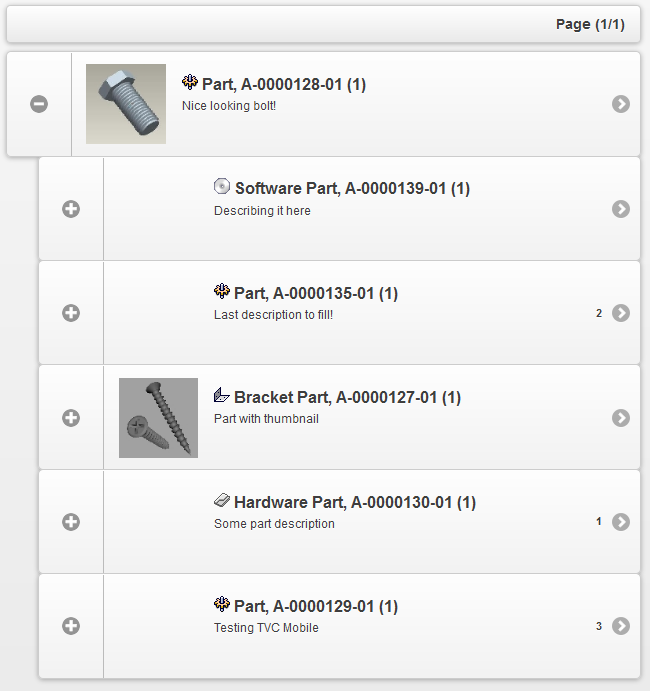
Task: Click the gear icon beside Part A-0000128-01
Action: (190, 82)
